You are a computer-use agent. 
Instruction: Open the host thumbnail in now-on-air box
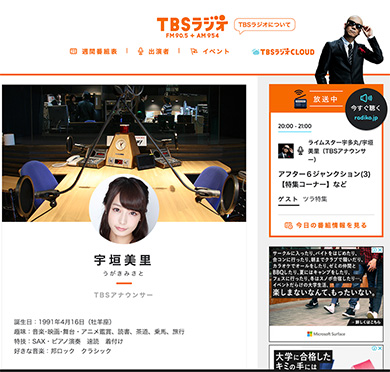tap(286, 151)
